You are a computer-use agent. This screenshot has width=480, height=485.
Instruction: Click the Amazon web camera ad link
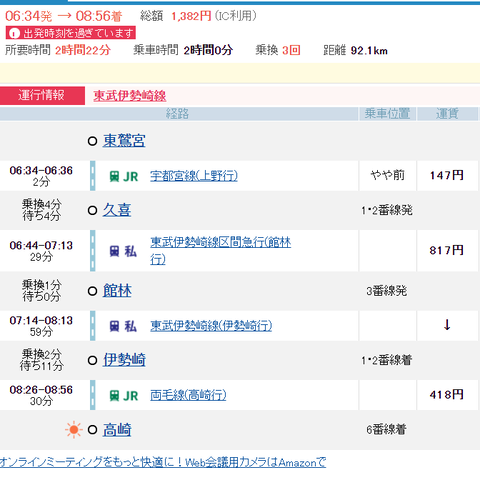click(163, 462)
